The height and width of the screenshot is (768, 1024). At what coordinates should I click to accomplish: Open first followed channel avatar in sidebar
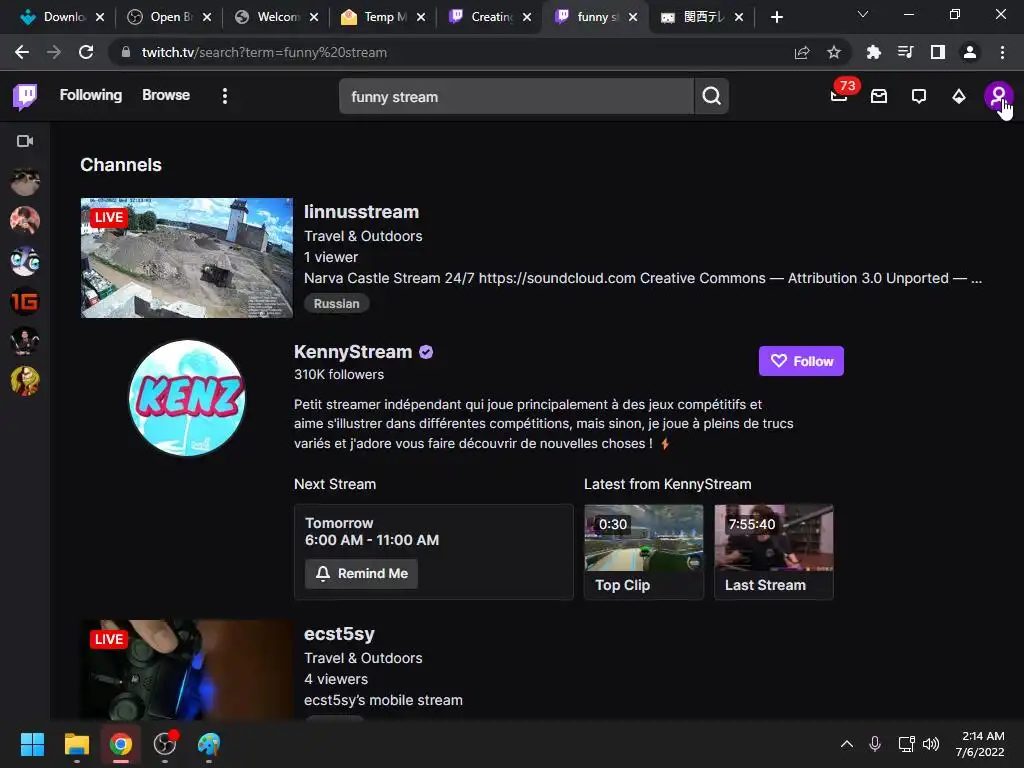point(25,182)
